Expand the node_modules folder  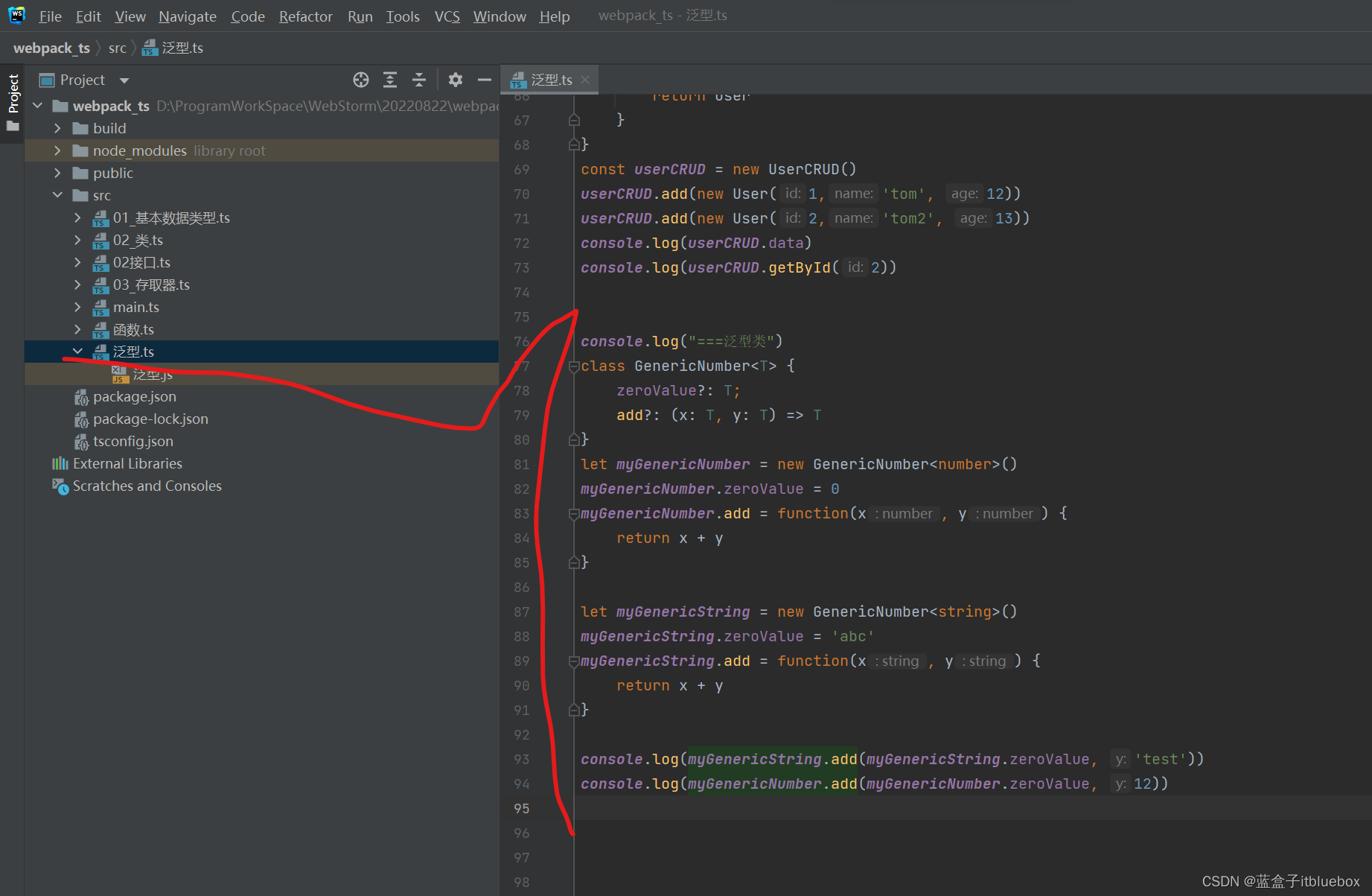[x=58, y=150]
